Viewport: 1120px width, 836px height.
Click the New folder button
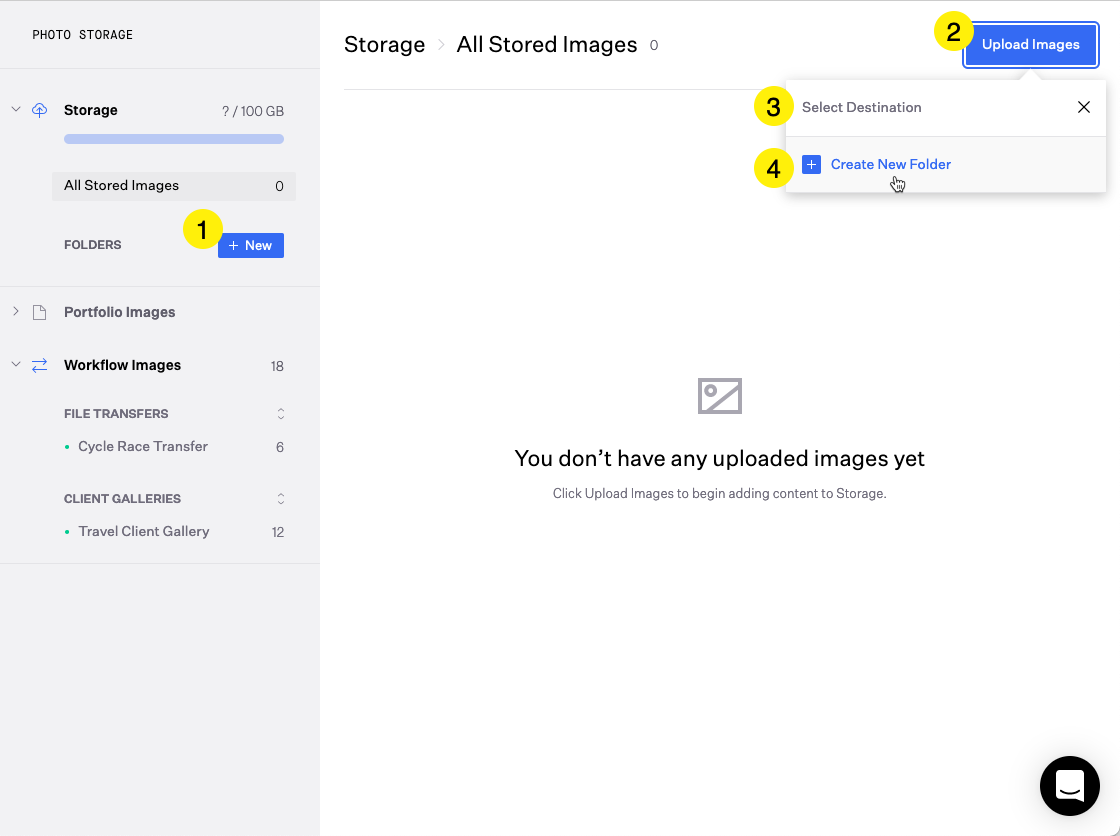coord(251,246)
